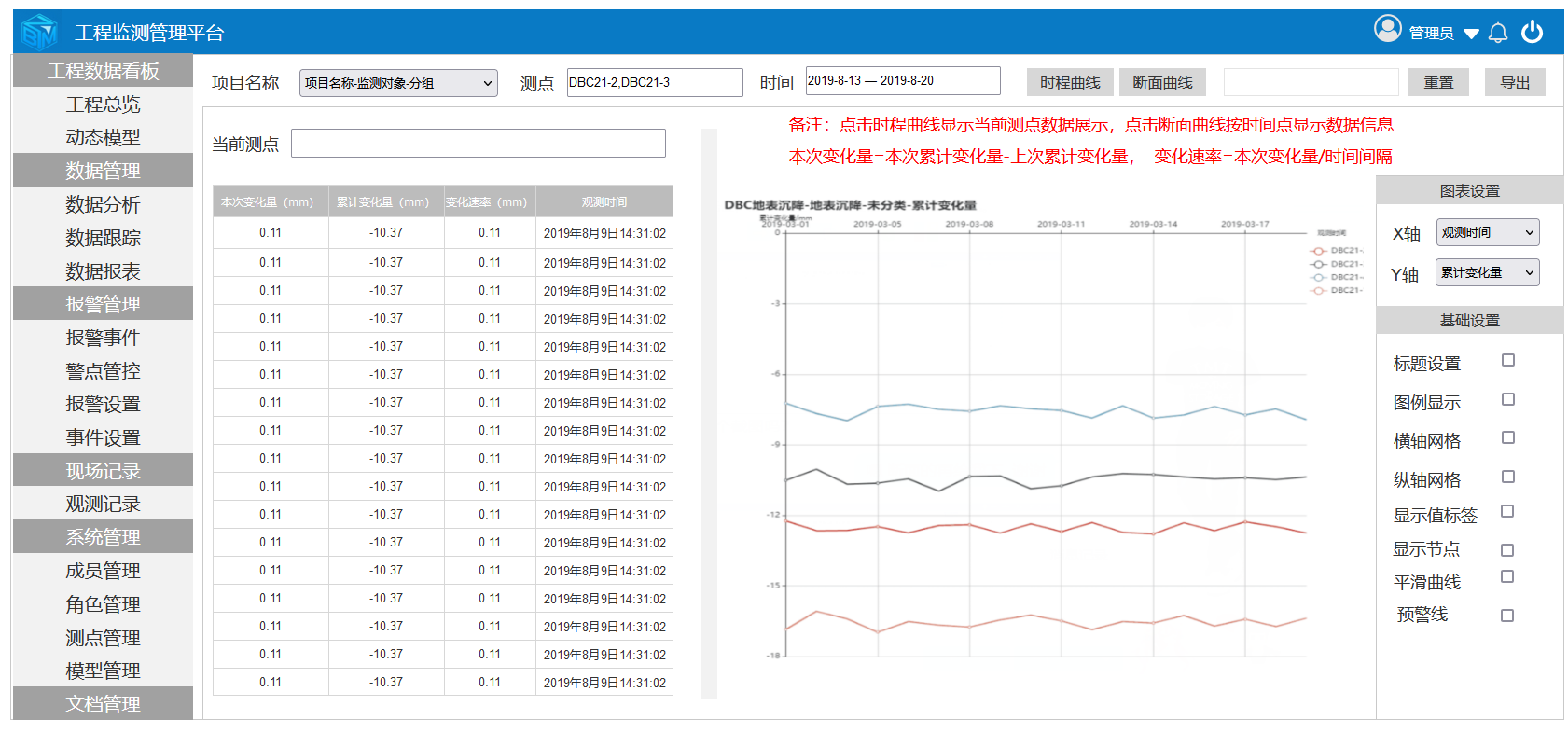1568x747 pixels.
Task: Open 成员管理 menu item
Action: coord(103,571)
